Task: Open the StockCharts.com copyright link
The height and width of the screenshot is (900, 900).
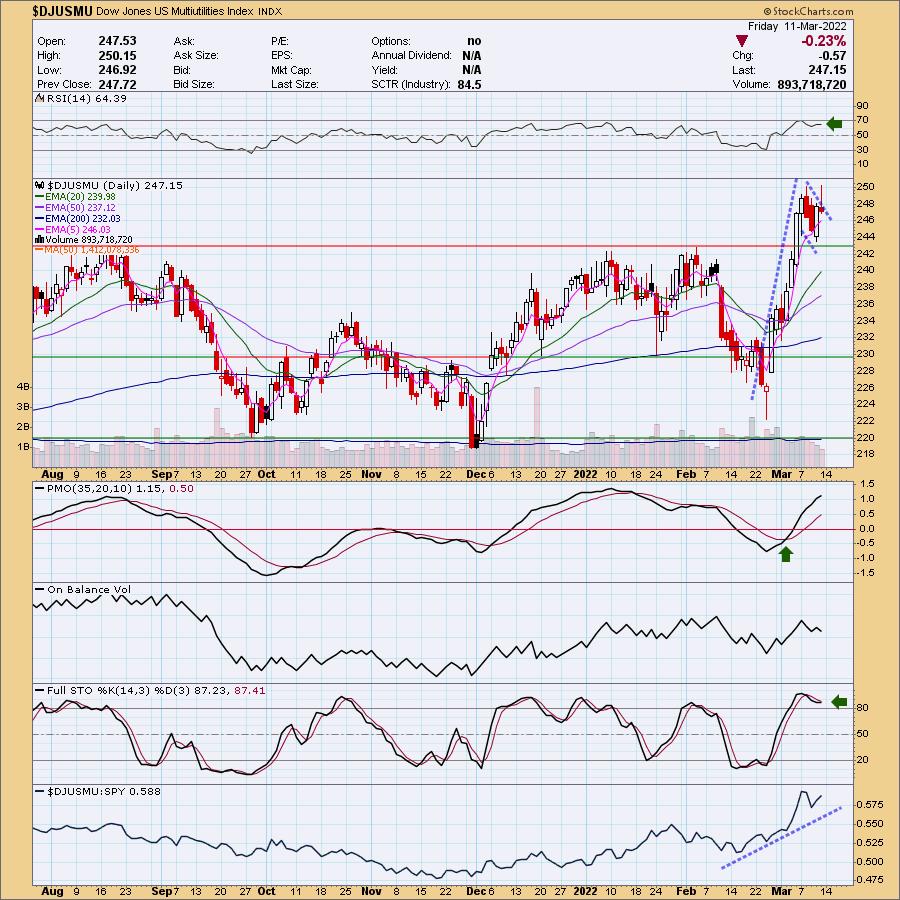Action: [x=808, y=11]
